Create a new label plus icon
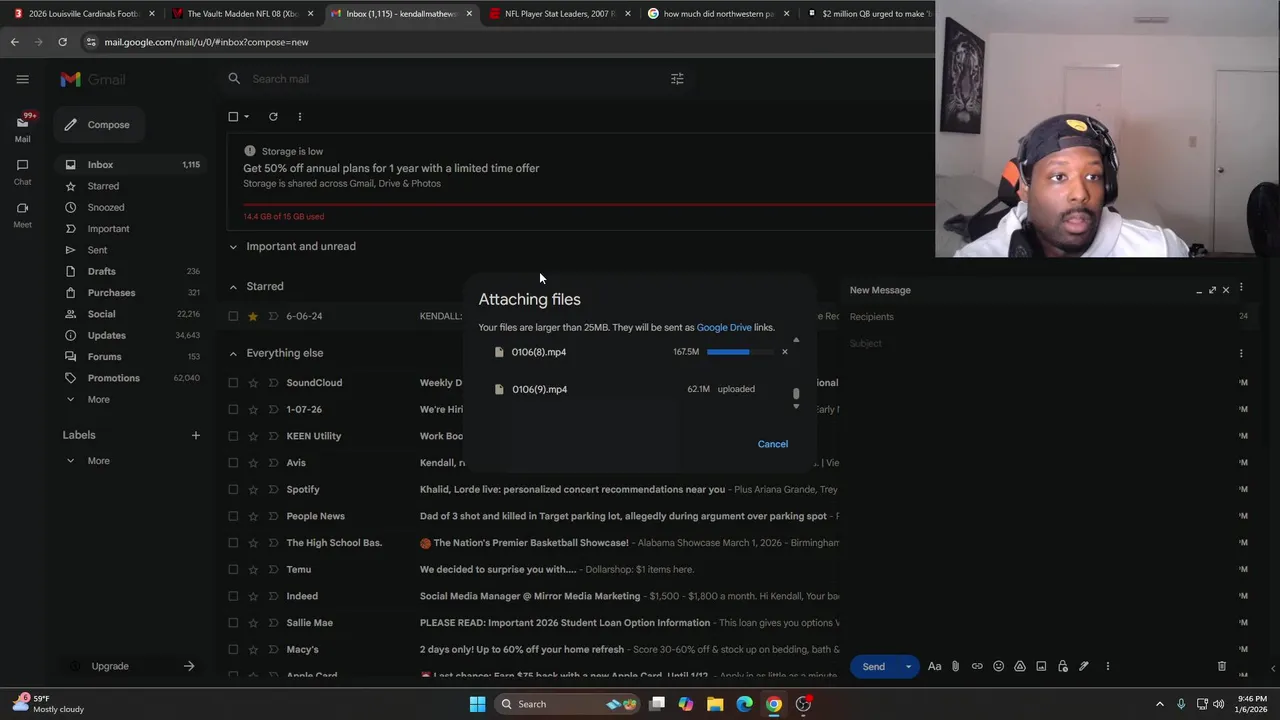The height and width of the screenshot is (720, 1280). (x=196, y=435)
